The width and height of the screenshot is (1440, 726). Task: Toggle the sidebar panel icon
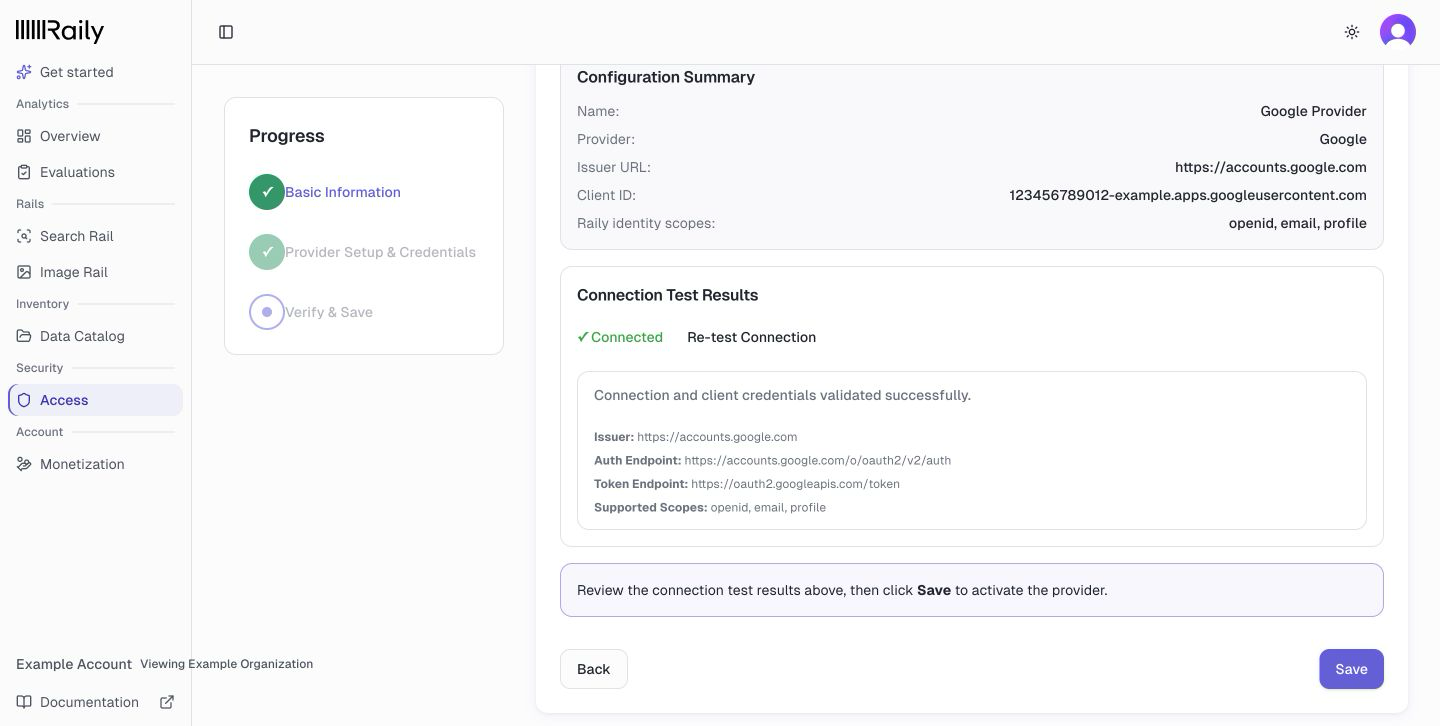tap(226, 32)
